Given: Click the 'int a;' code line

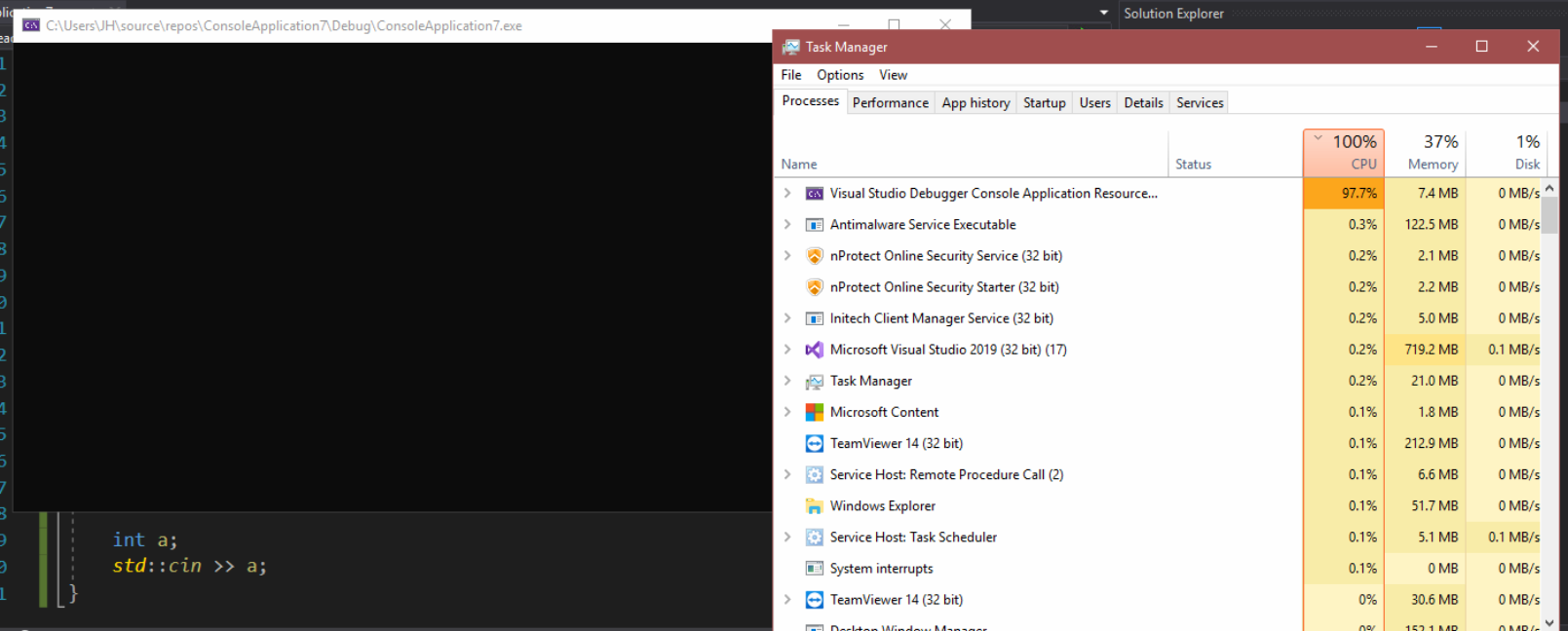Looking at the screenshot, I should [x=145, y=539].
